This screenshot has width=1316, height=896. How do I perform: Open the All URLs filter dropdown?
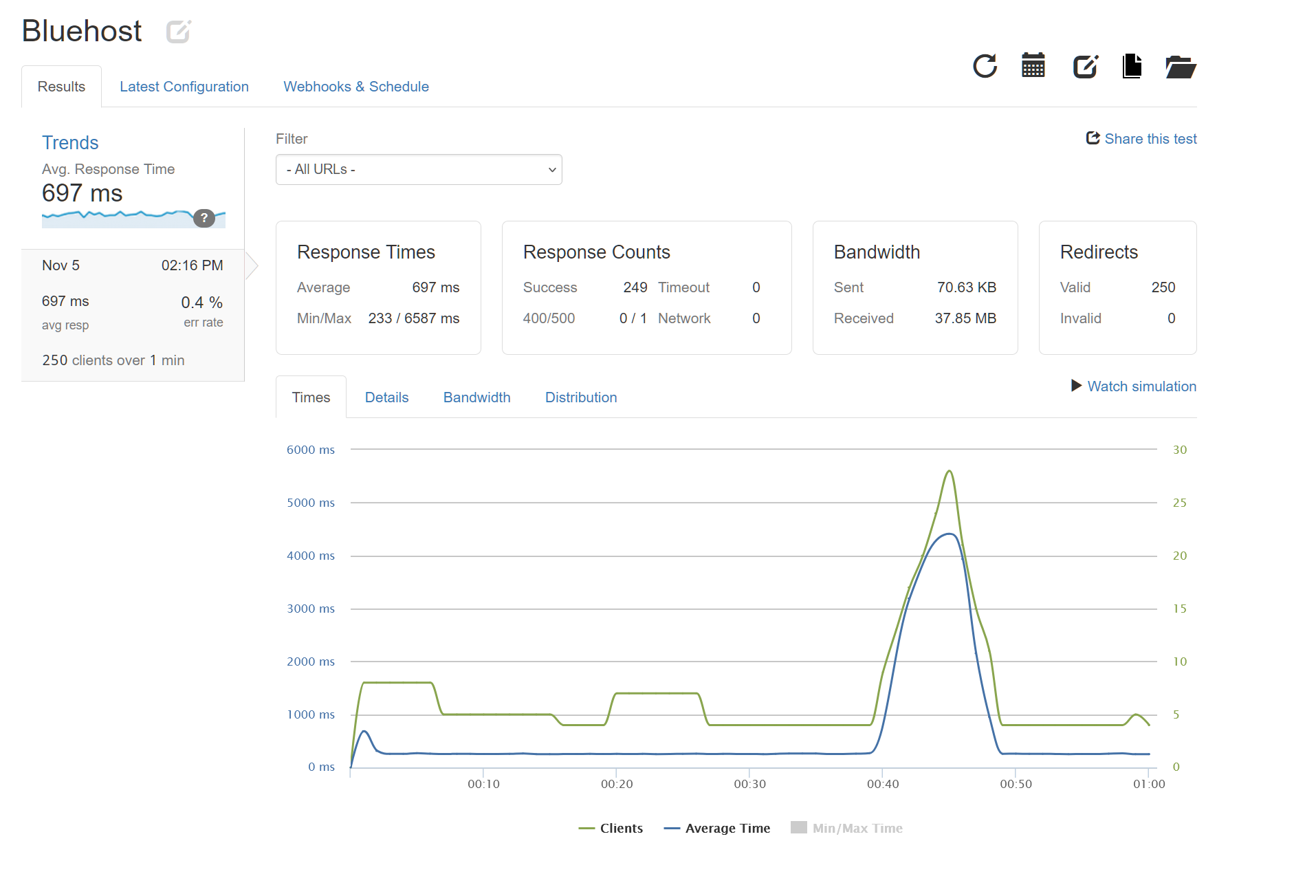(x=419, y=169)
